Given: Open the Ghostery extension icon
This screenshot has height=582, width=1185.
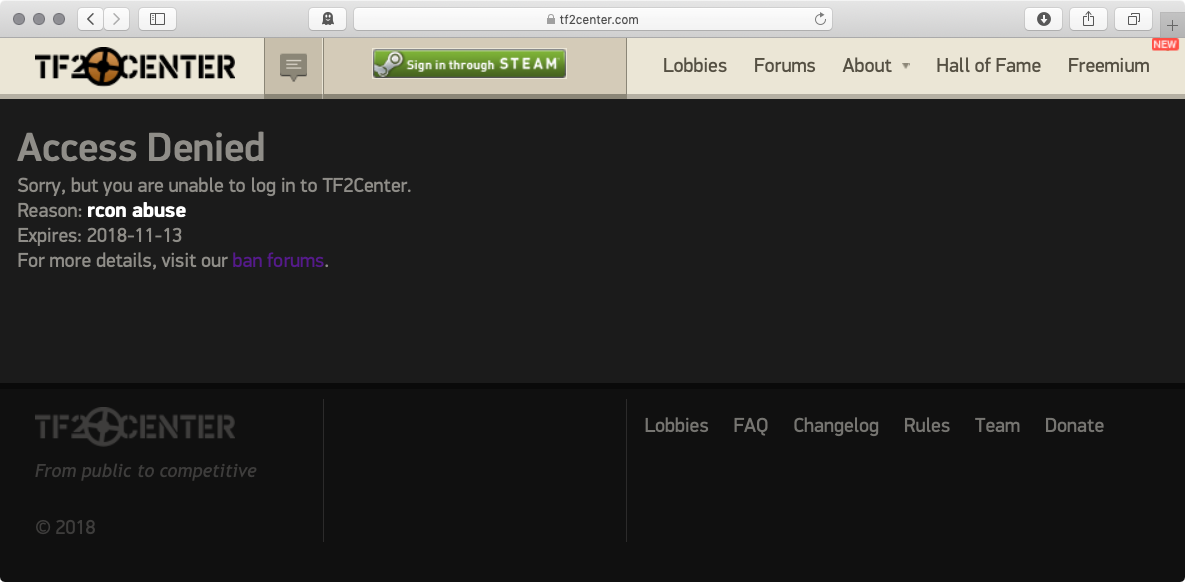Looking at the screenshot, I should [327, 19].
